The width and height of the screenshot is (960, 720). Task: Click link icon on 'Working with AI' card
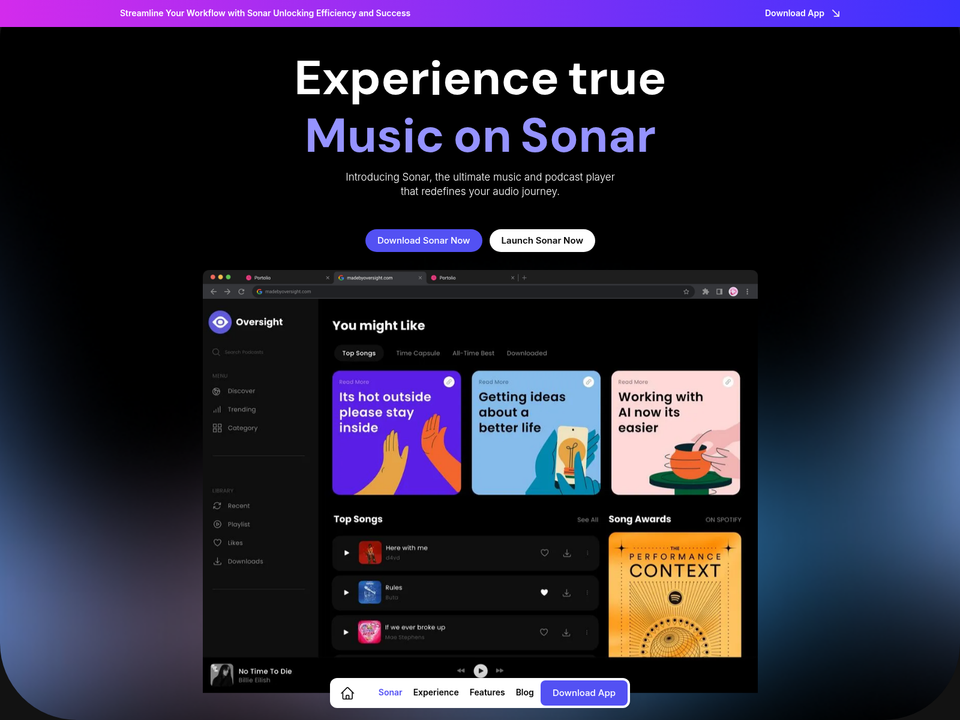tap(728, 382)
